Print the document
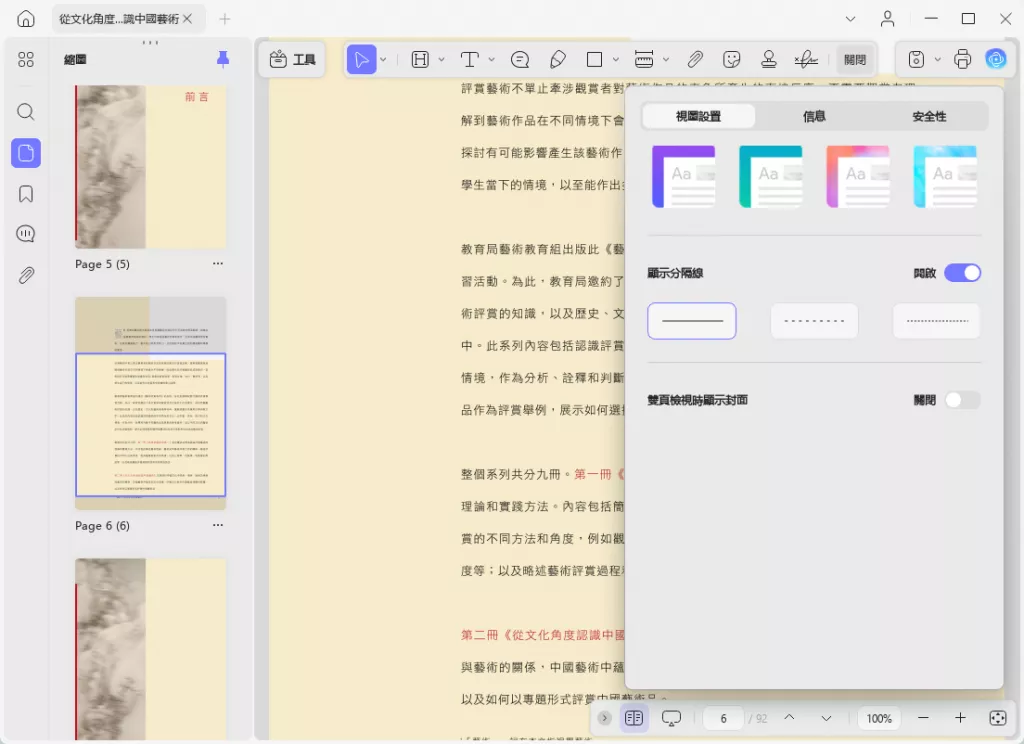1024x744 pixels. coord(963,60)
